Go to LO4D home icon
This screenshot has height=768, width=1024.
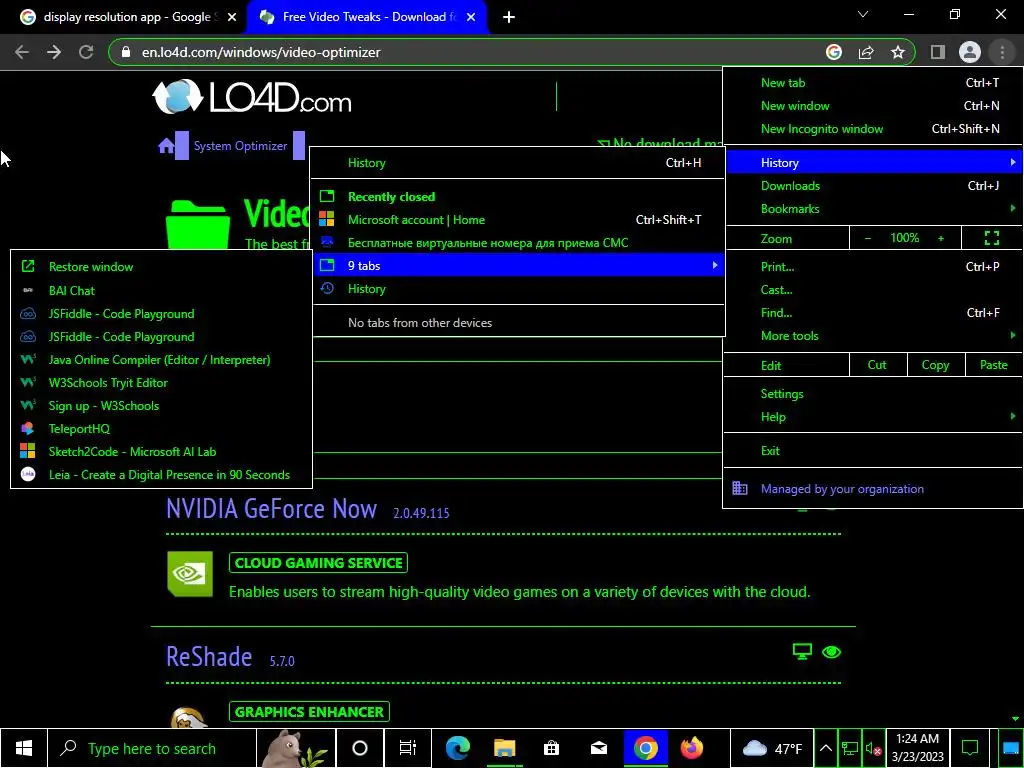coord(167,146)
